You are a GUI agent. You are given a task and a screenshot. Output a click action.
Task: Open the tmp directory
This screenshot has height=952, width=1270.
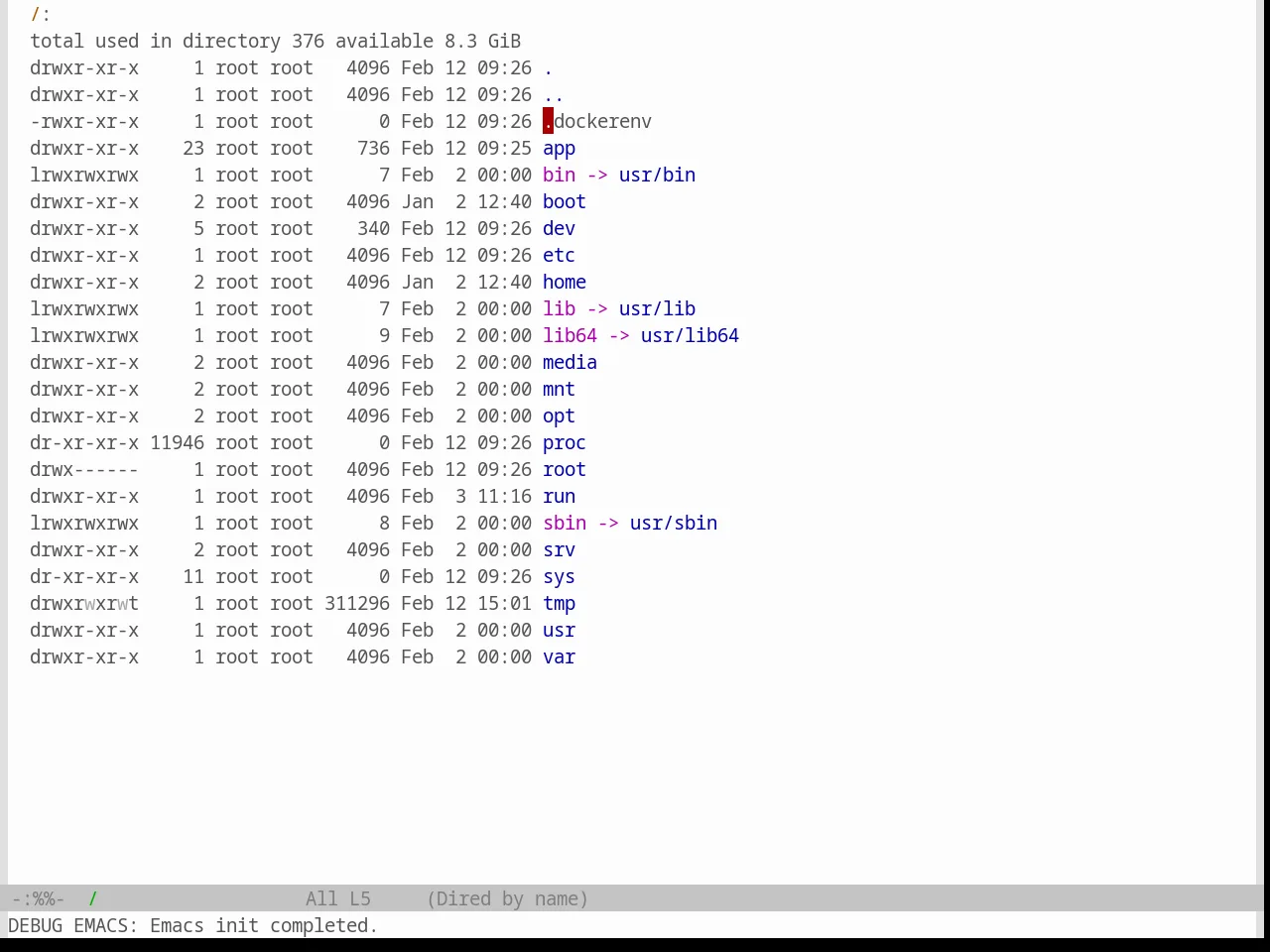pyautogui.click(x=559, y=604)
